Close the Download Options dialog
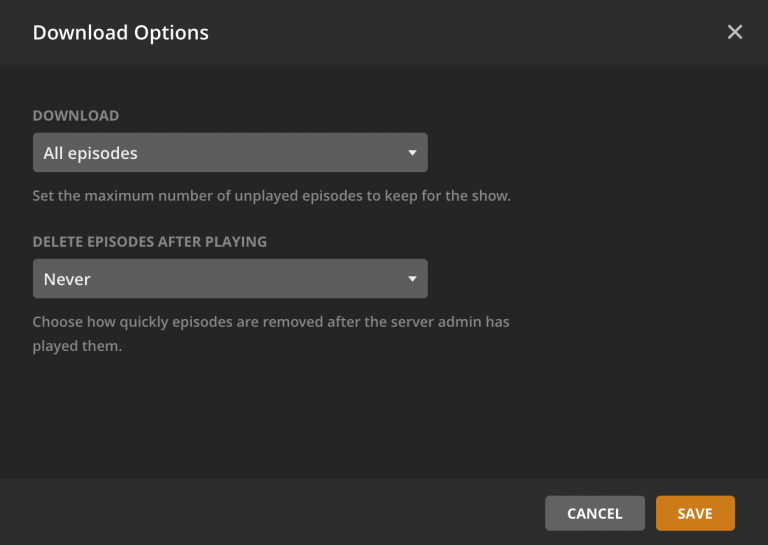The image size is (768, 545). 735,32
